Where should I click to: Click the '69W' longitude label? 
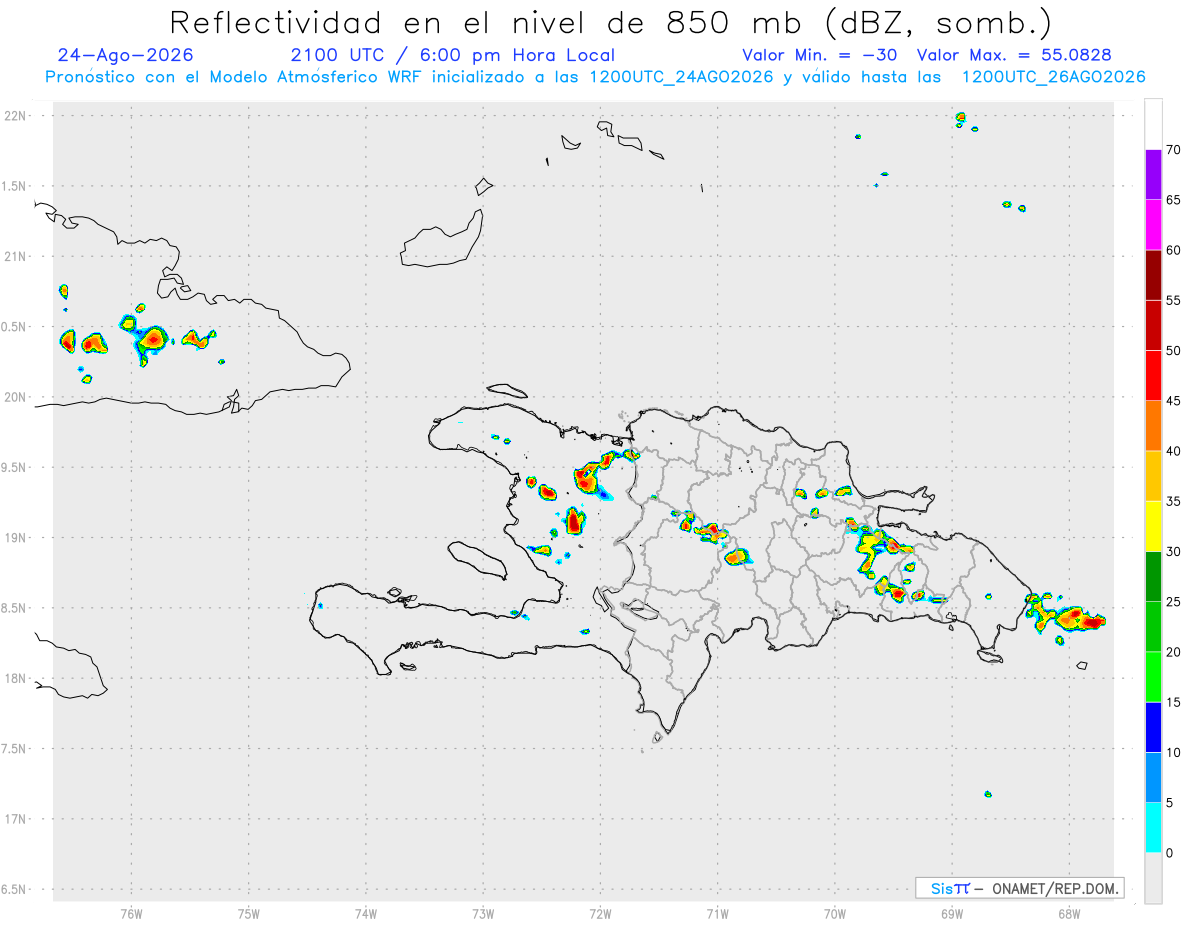(951, 913)
